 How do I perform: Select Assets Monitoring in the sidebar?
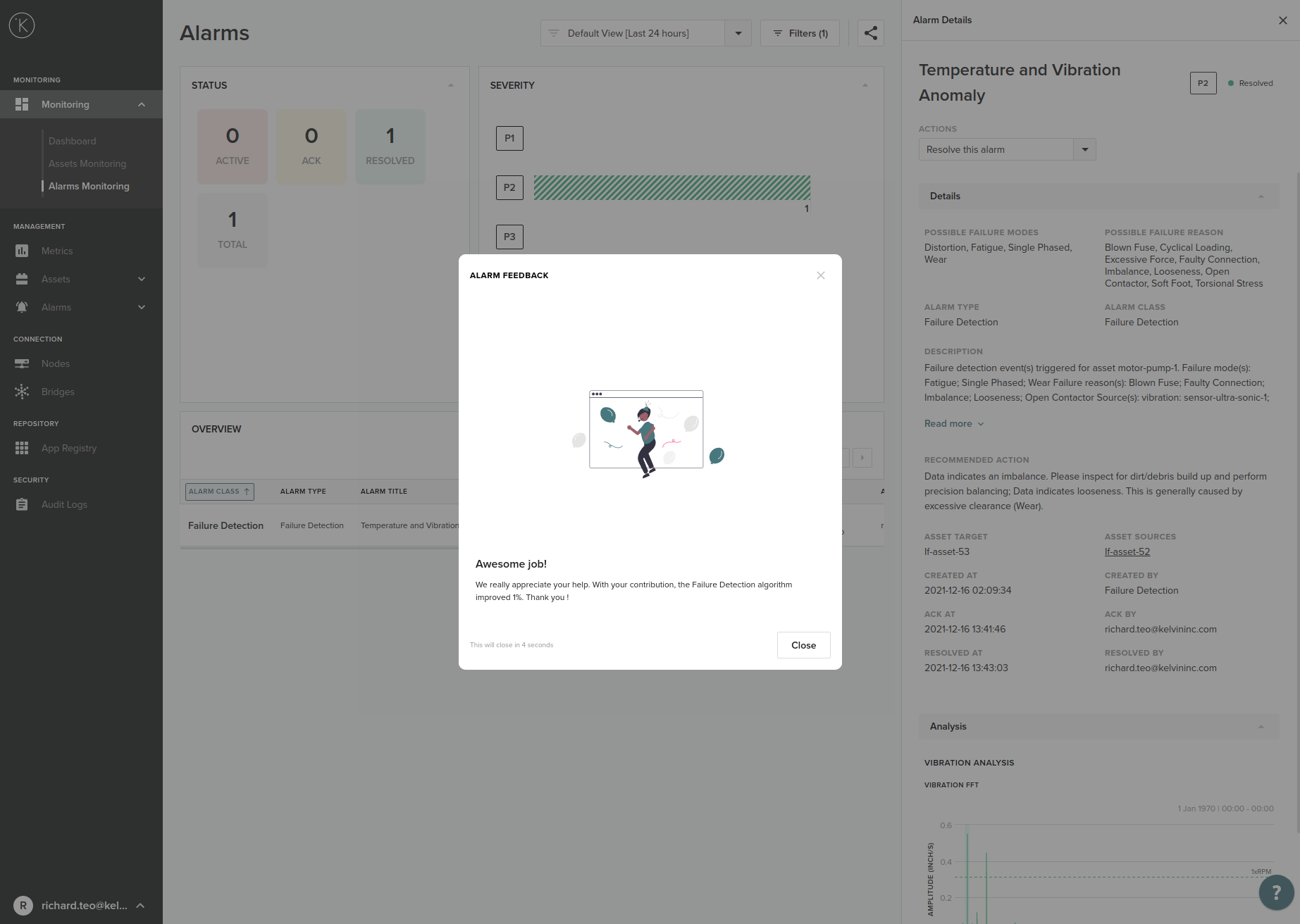87,163
